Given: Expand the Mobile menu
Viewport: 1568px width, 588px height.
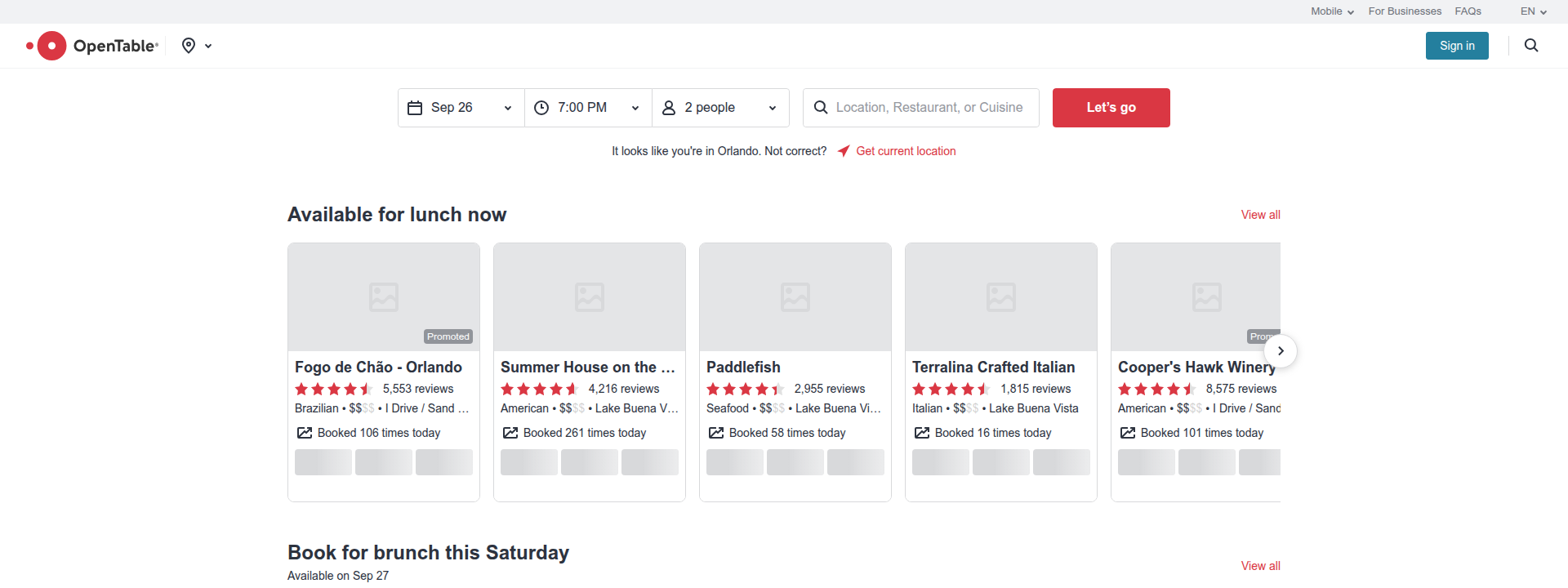Looking at the screenshot, I should 1332,11.
